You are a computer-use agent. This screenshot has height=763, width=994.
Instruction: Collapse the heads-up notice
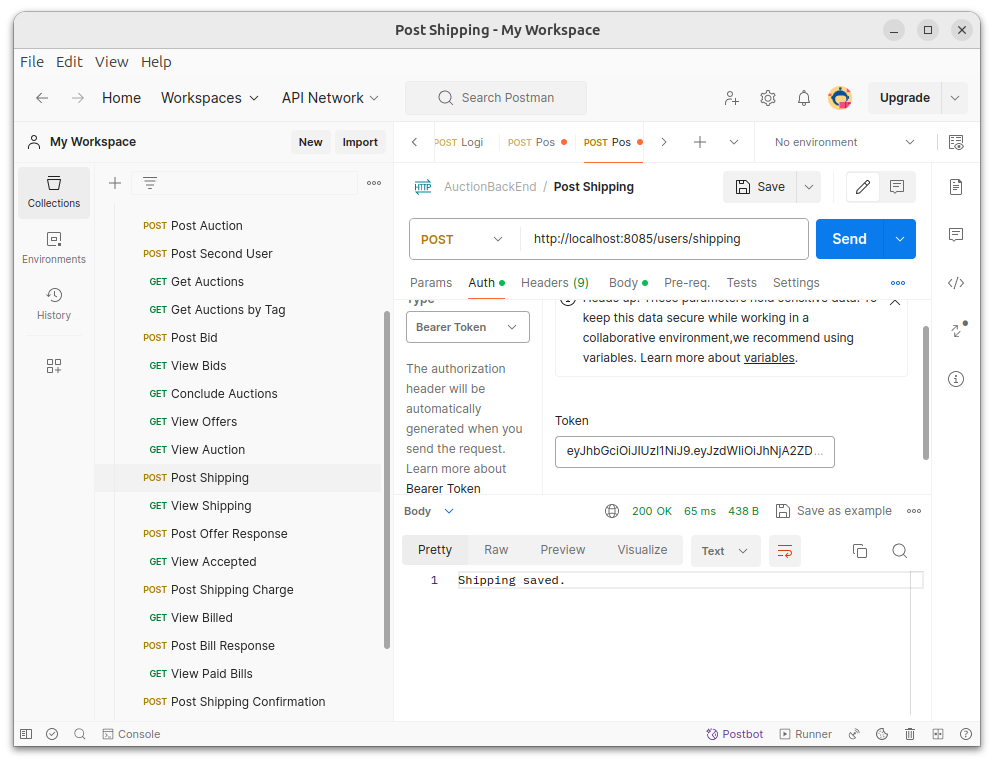point(894,302)
